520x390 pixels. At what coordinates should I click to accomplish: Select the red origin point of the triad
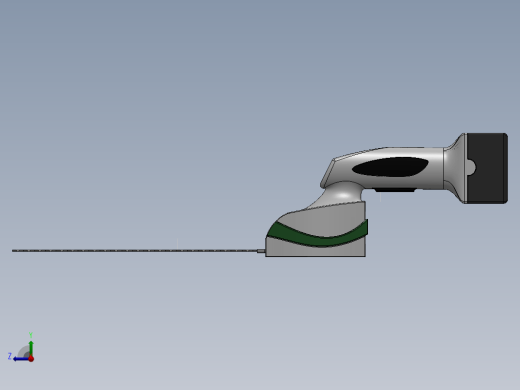(31, 359)
